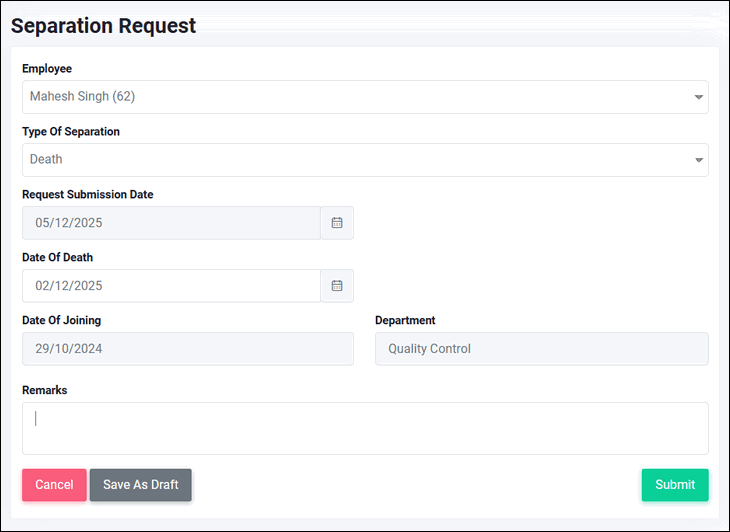Click the Department label text
730x532 pixels.
point(405,321)
